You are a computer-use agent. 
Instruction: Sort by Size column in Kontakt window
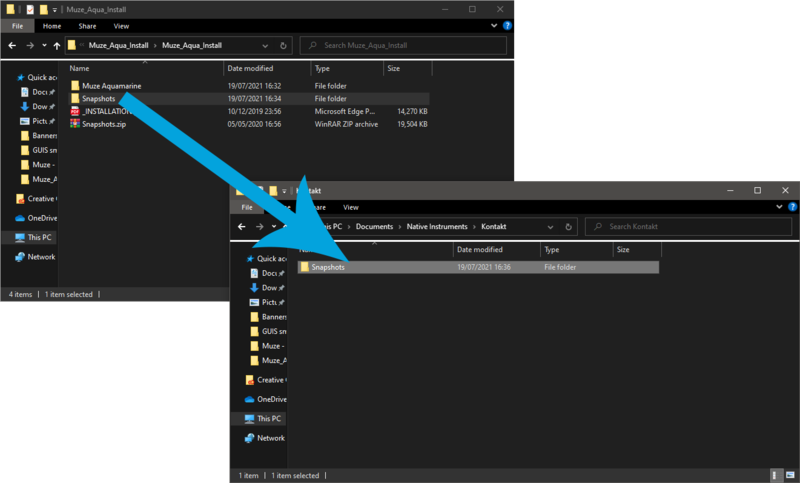[623, 249]
